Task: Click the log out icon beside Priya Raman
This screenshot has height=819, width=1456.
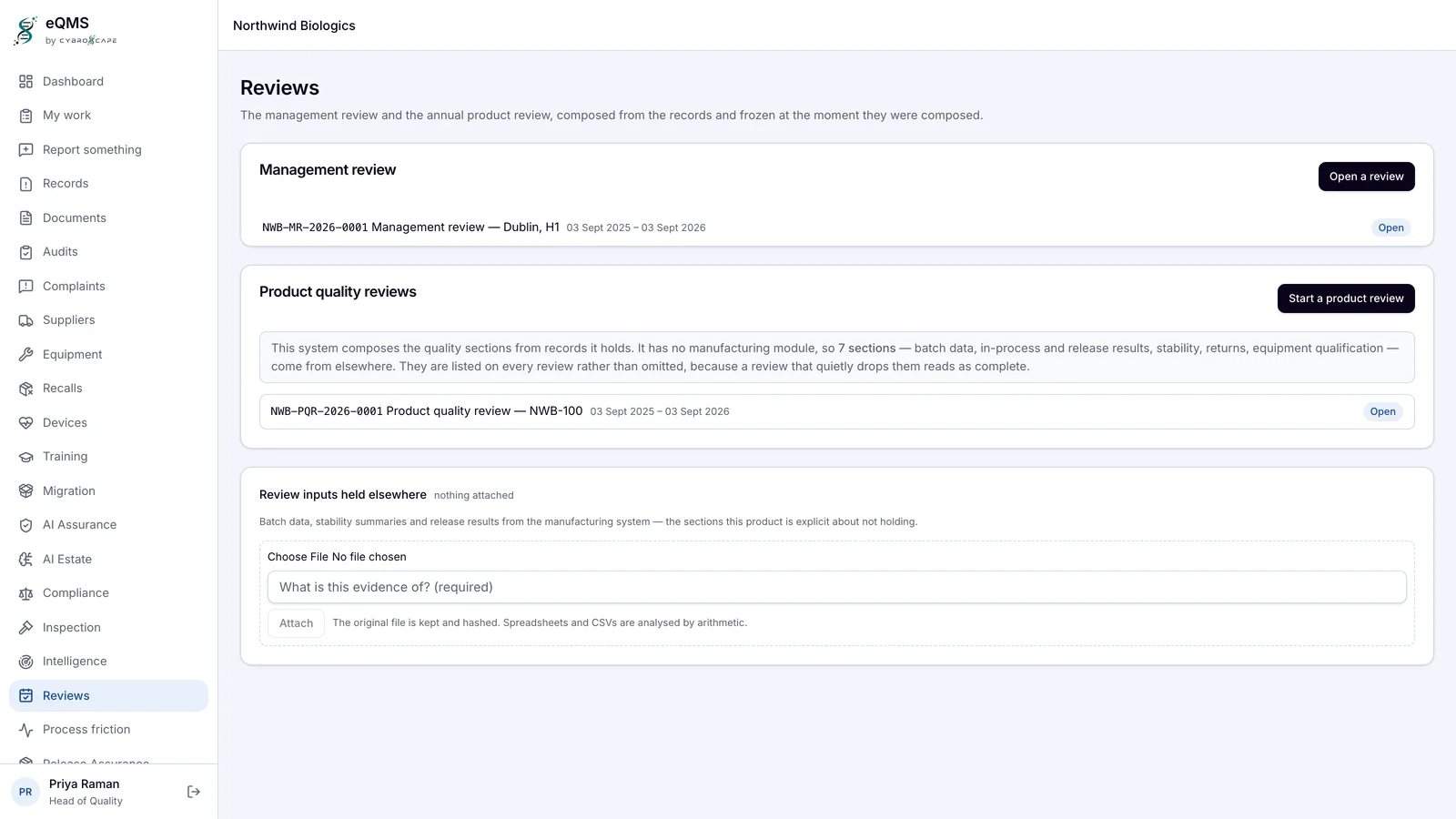Action: (194, 792)
